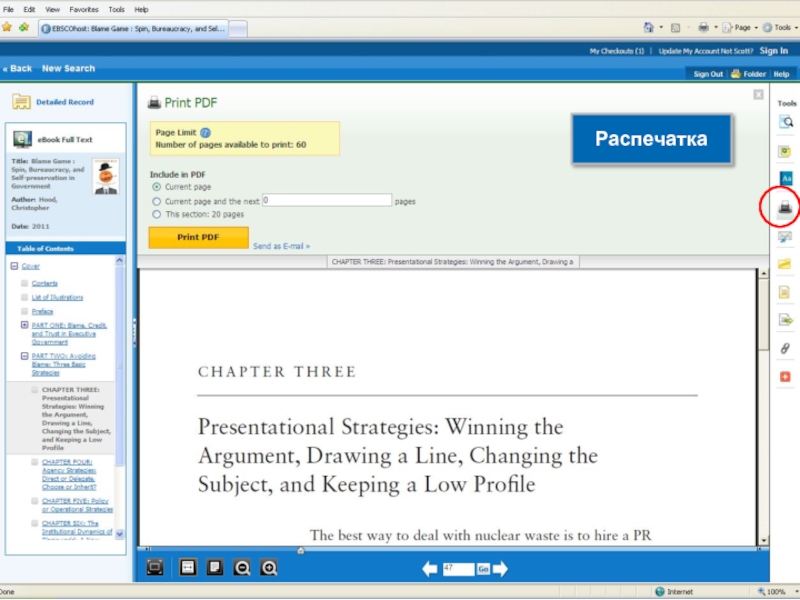Expand PART ONE in table of contents
The image size is (800, 600).
[x=25, y=325]
